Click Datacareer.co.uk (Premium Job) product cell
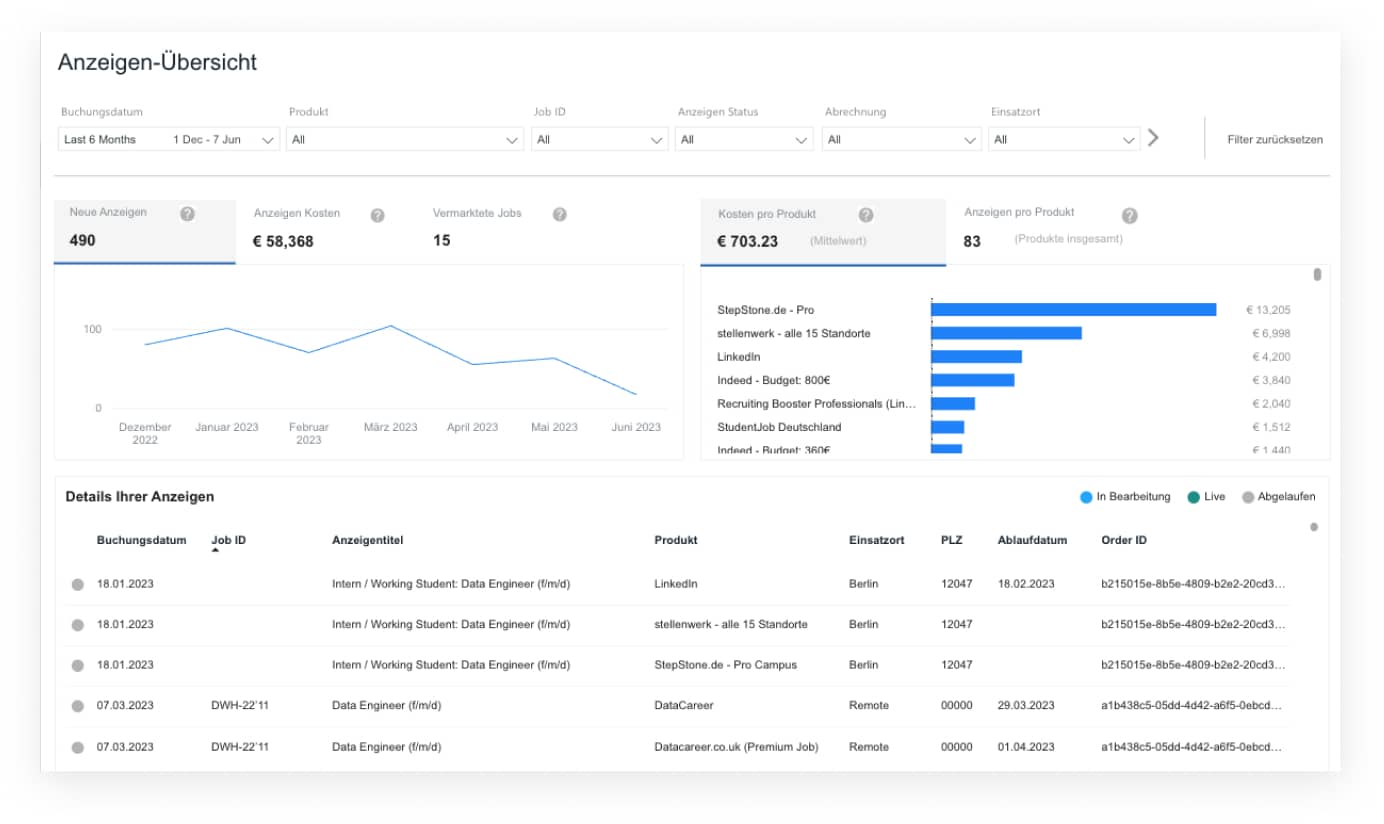The height and width of the screenshot is (824, 1384). point(736,747)
